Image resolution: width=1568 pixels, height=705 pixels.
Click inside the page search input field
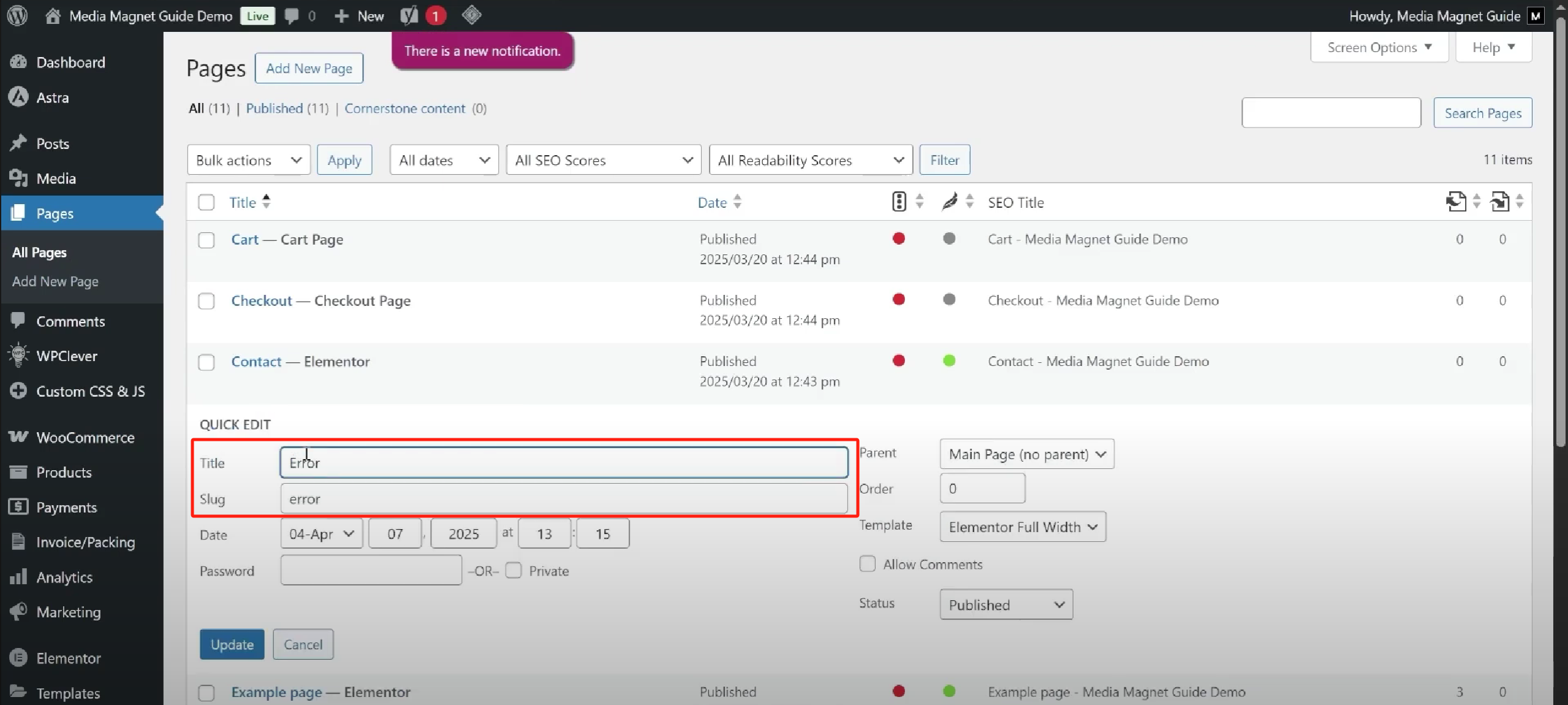tap(1331, 112)
